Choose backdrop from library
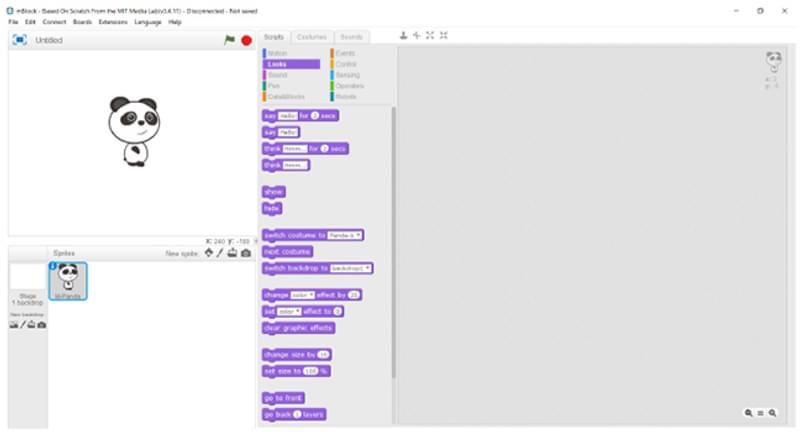The image size is (800, 432). (x=14, y=324)
